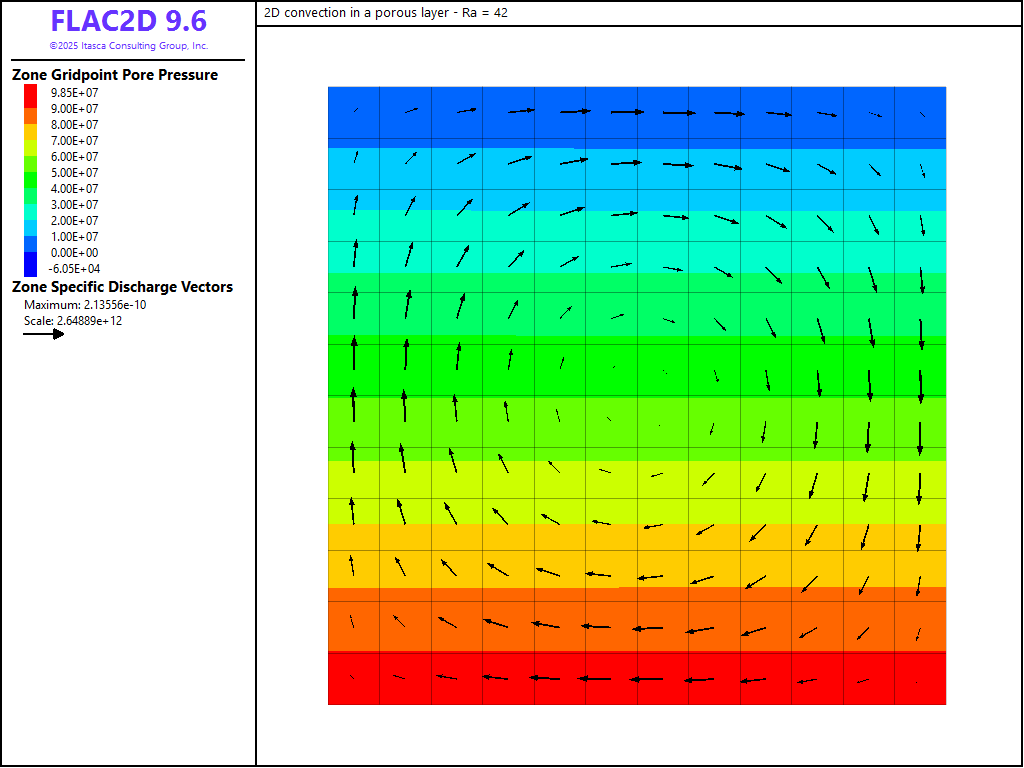Select the Zone Specific Discharge Vectors heading
Image resolution: width=1024 pixels, height=768 pixels.
[122, 287]
